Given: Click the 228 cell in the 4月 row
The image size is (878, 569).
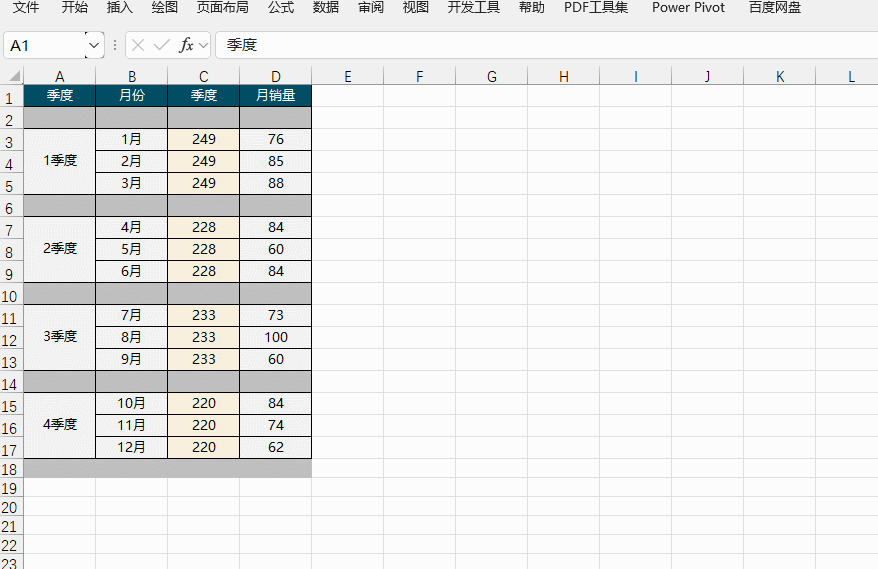Looking at the screenshot, I should click(204, 227).
